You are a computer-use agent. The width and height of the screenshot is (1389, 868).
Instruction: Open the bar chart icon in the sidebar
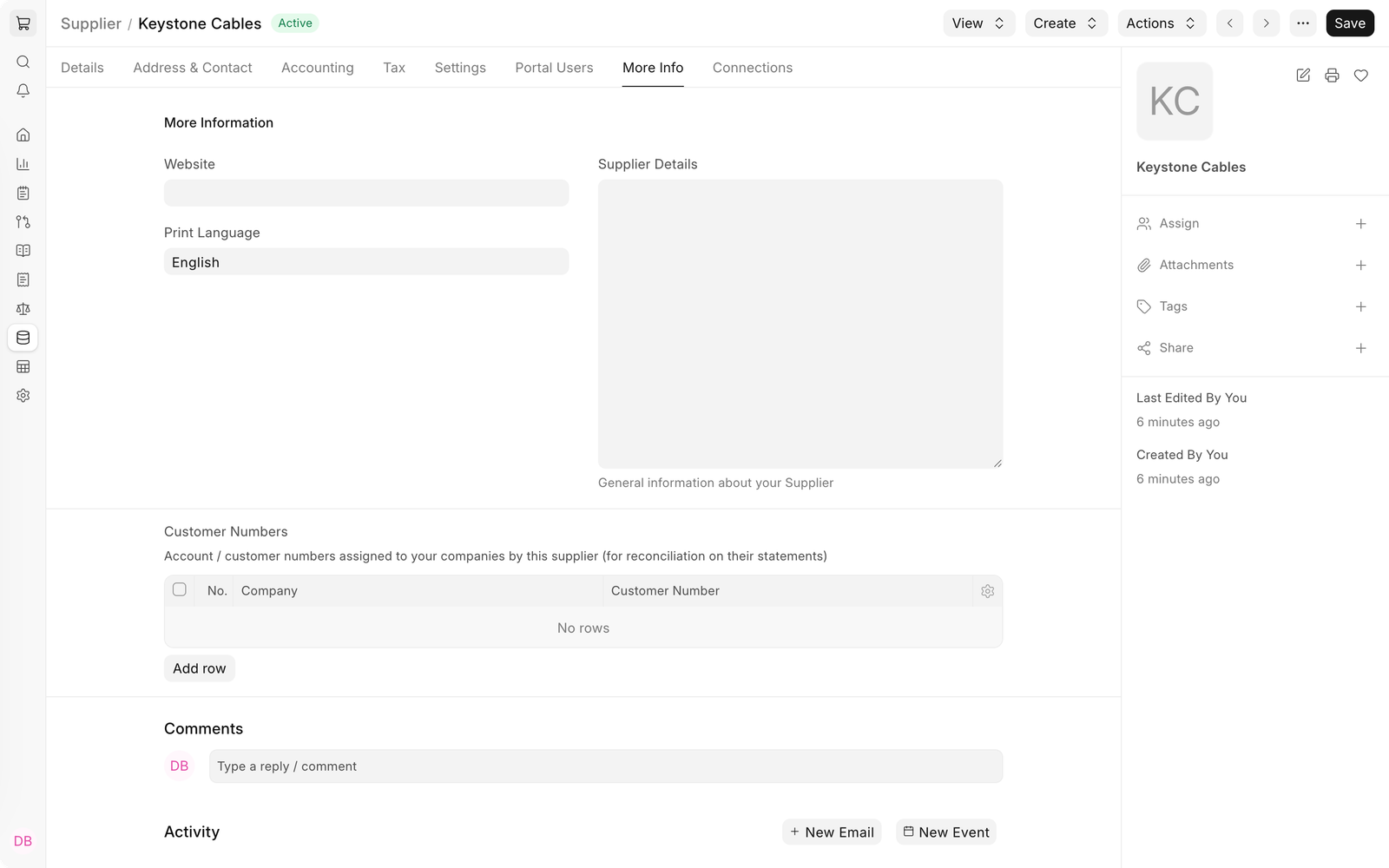[x=23, y=164]
